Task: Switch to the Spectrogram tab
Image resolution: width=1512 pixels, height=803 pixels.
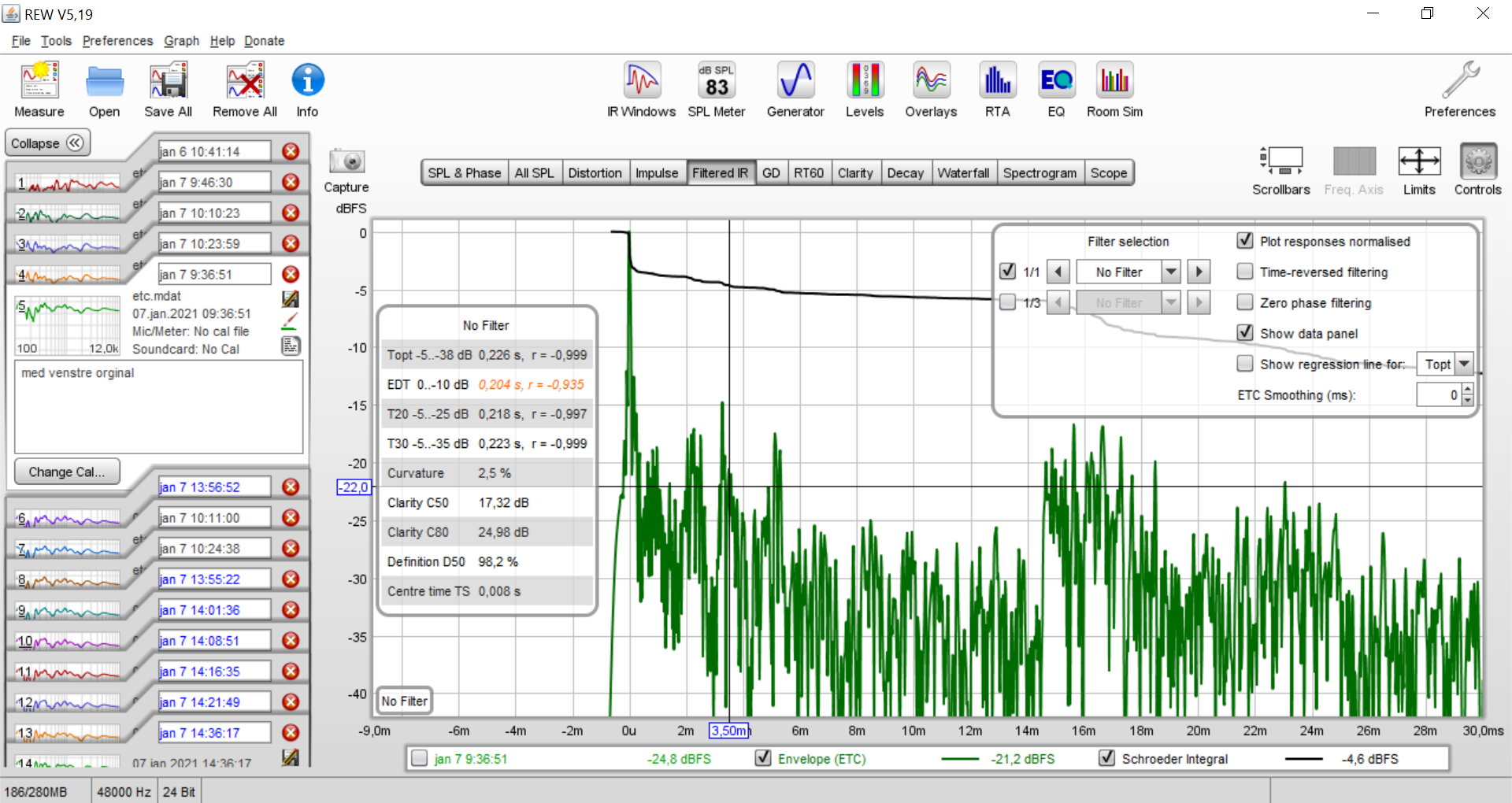Action: click(1039, 172)
